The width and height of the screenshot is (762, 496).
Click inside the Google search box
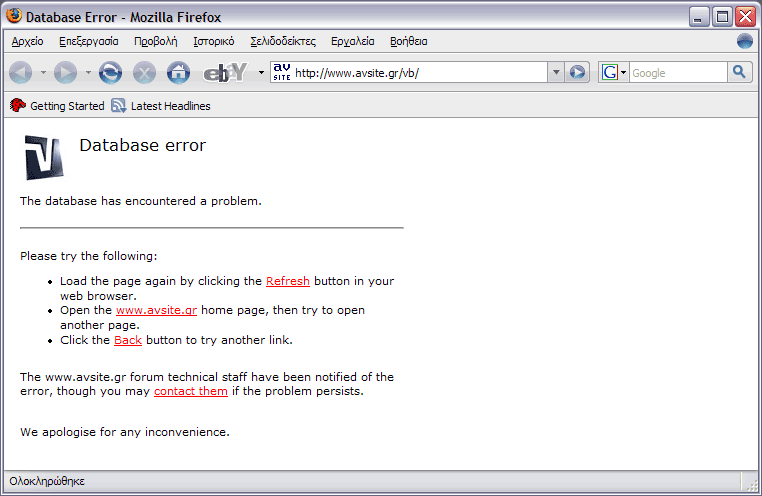click(678, 73)
